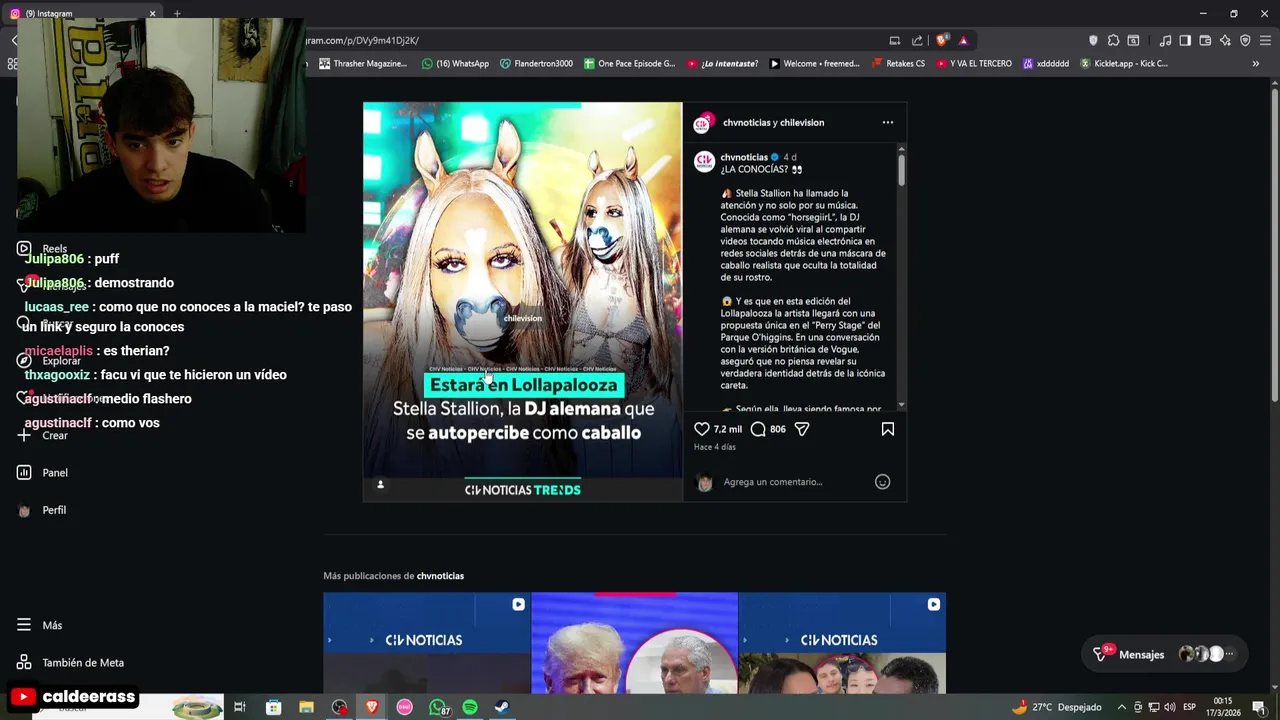The image size is (1280, 720).
Task: Open the (16) WhatsApp bookmark
Action: tap(455, 64)
